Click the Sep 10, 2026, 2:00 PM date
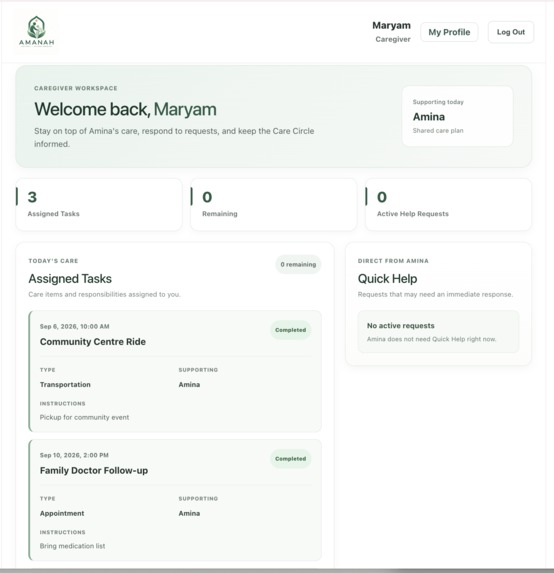The width and height of the screenshot is (554, 573). click(74, 455)
